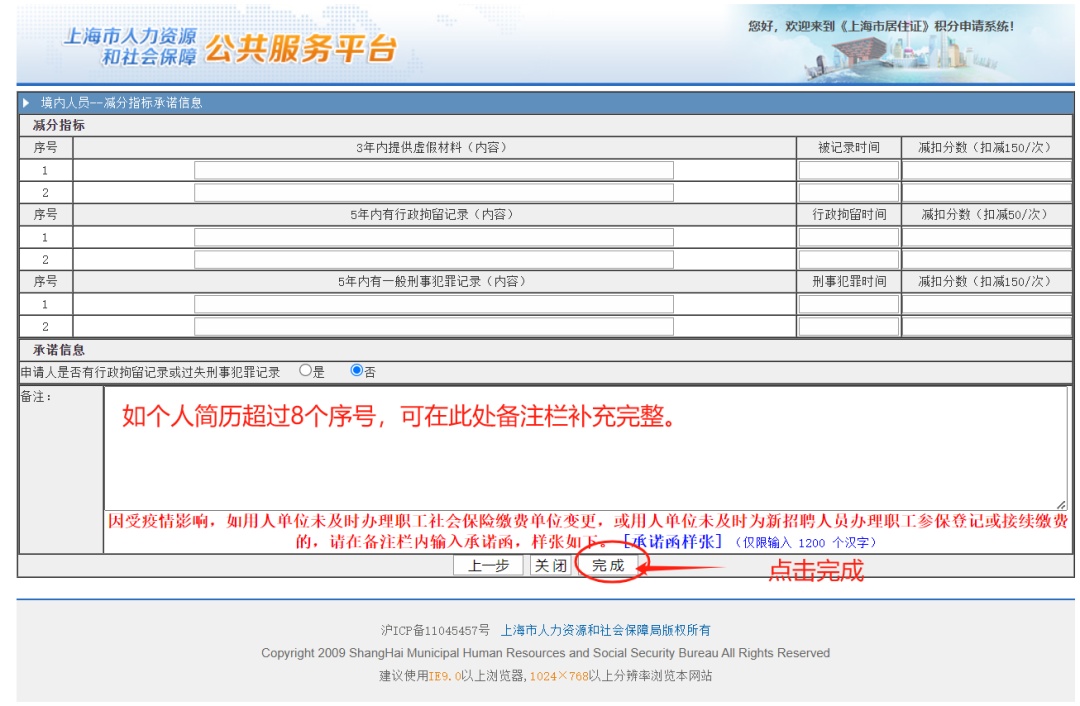Click row 2 虚假材料 content field

click(434, 192)
